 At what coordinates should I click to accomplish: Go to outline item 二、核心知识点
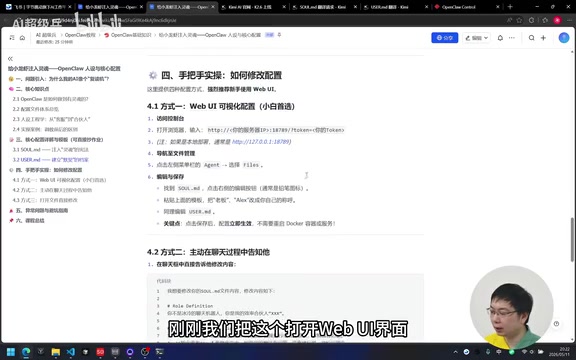tap(29, 89)
